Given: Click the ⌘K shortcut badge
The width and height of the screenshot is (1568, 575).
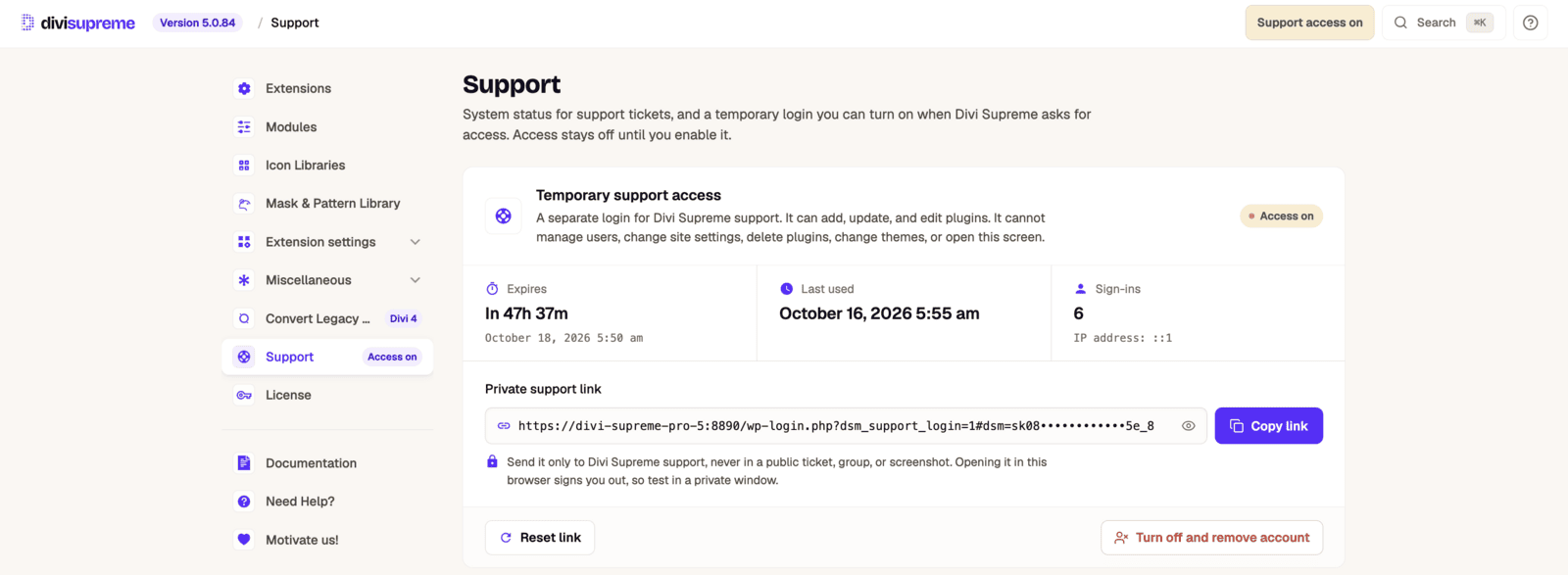Looking at the screenshot, I should pyautogui.click(x=1480, y=23).
